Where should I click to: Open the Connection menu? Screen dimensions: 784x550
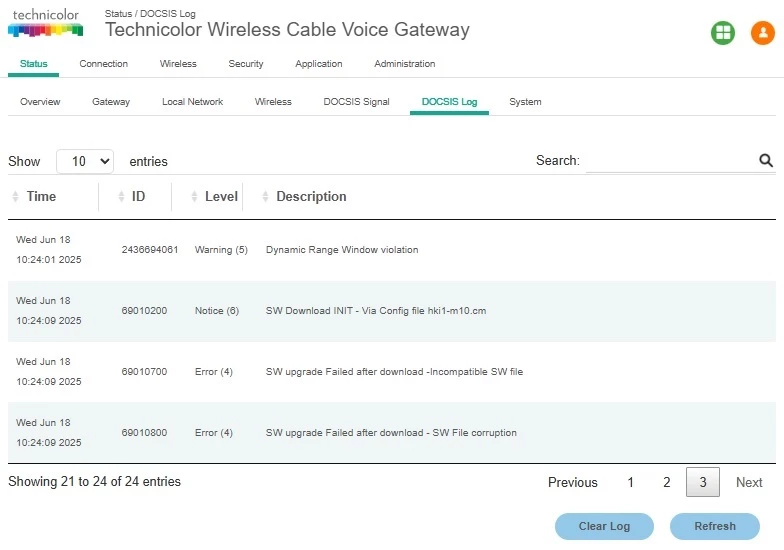pyautogui.click(x=104, y=64)
